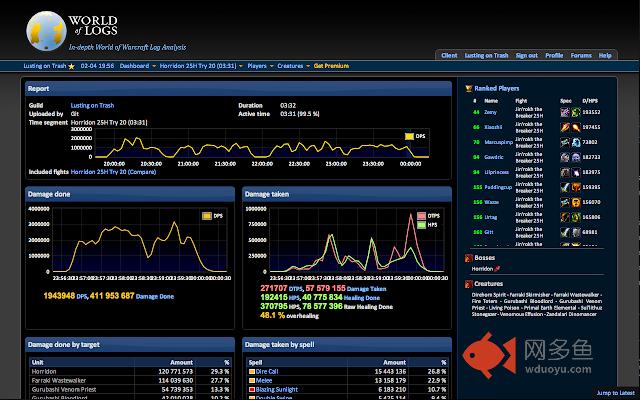Image resolution: width=640 pixels, height=400 pixels.
Task: Open the Client tab
Action: (x=449, y=56)
